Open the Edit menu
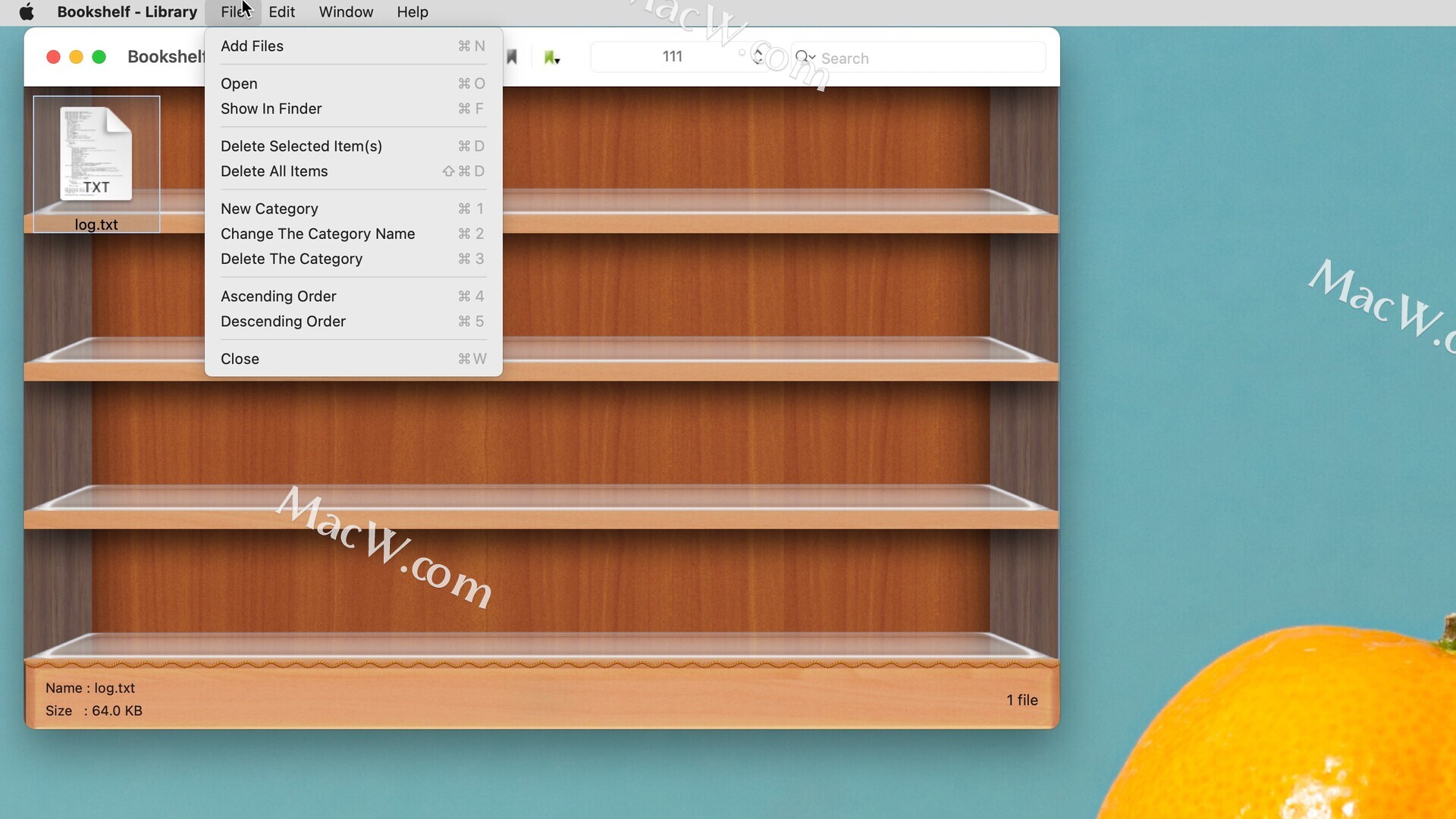The width and height of the screenshot is (1456, 819). click(281, 12)
